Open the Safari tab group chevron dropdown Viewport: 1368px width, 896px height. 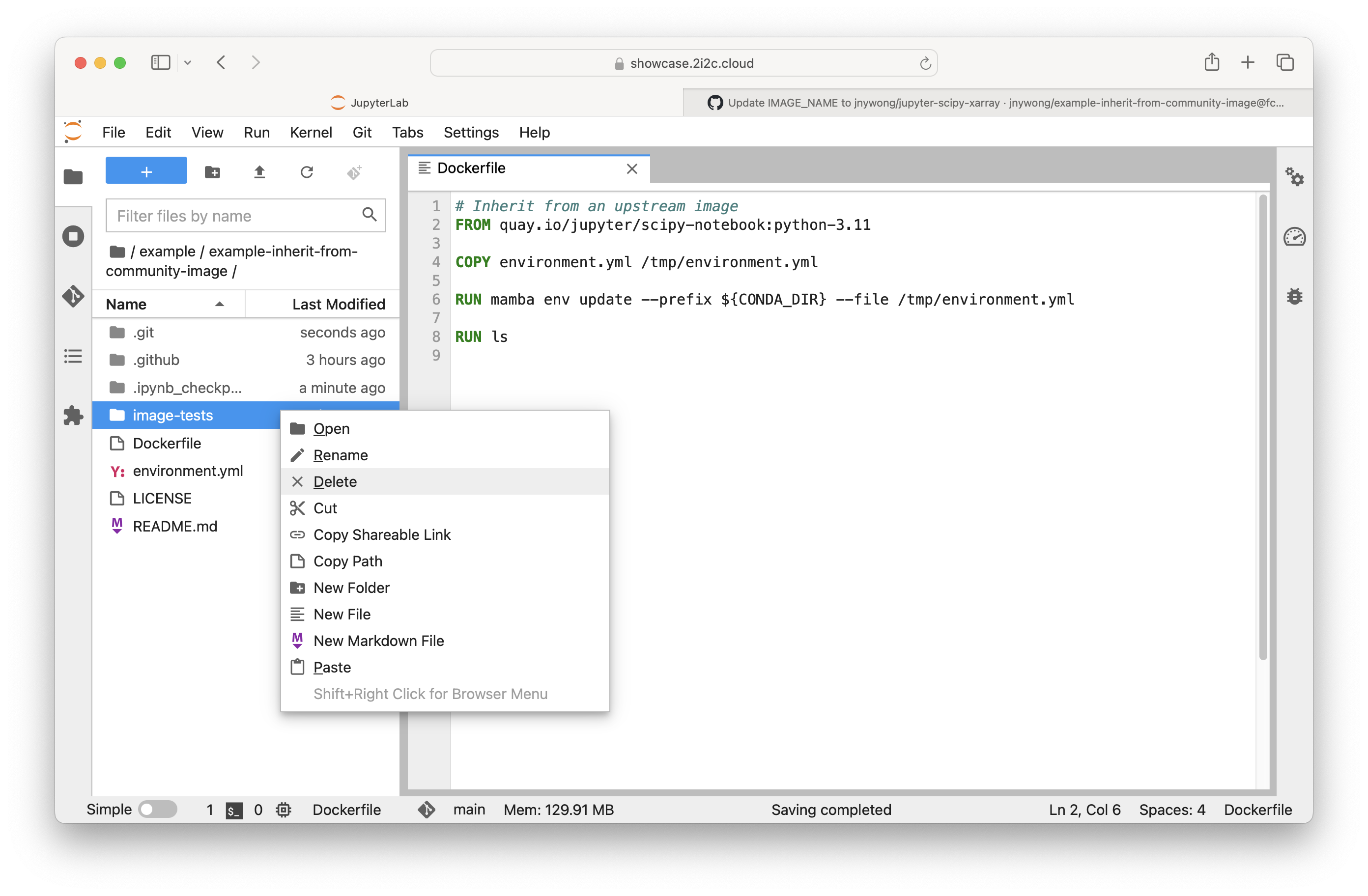(x=187, y=62)
